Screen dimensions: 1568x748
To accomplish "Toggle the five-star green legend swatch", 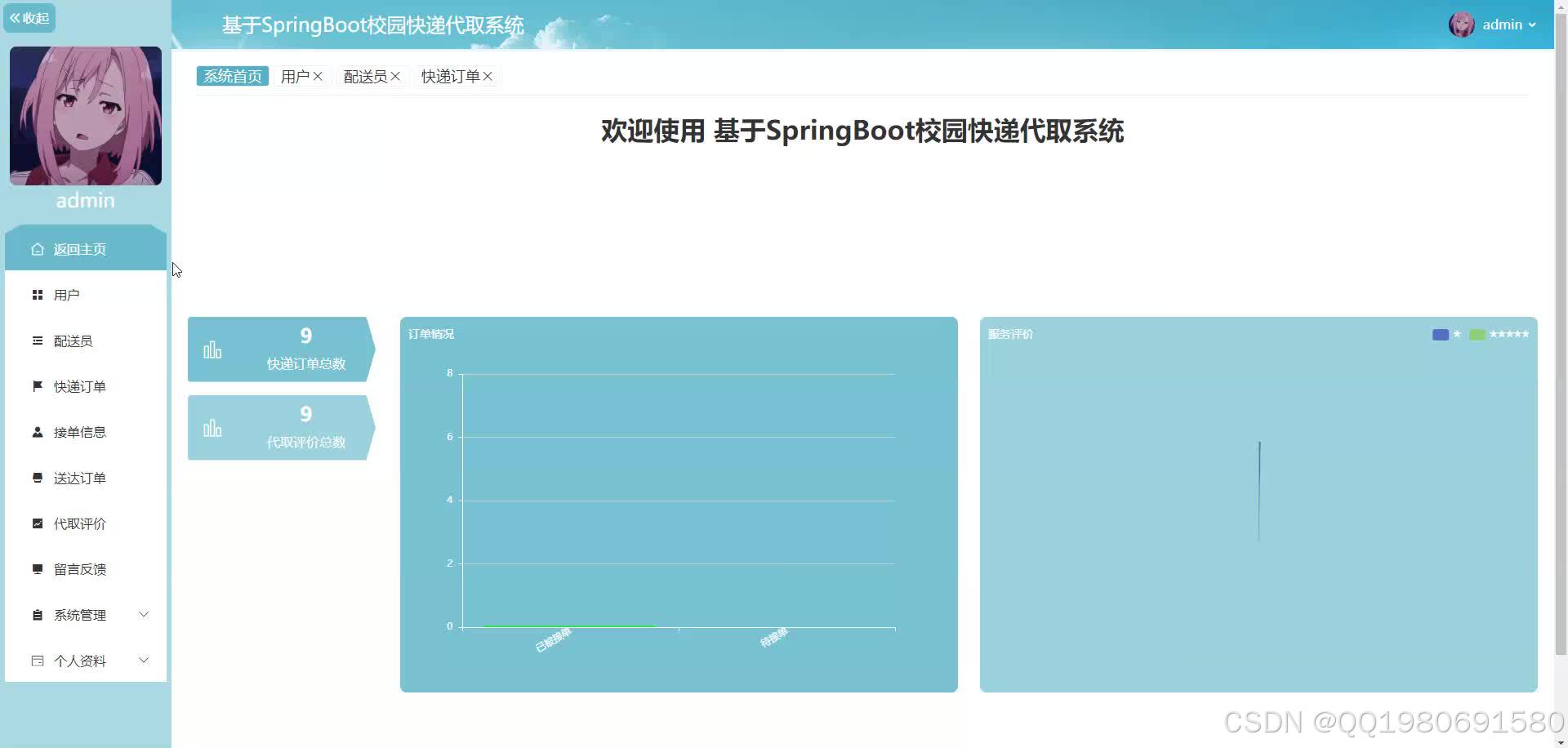I will click(1477, 334).
